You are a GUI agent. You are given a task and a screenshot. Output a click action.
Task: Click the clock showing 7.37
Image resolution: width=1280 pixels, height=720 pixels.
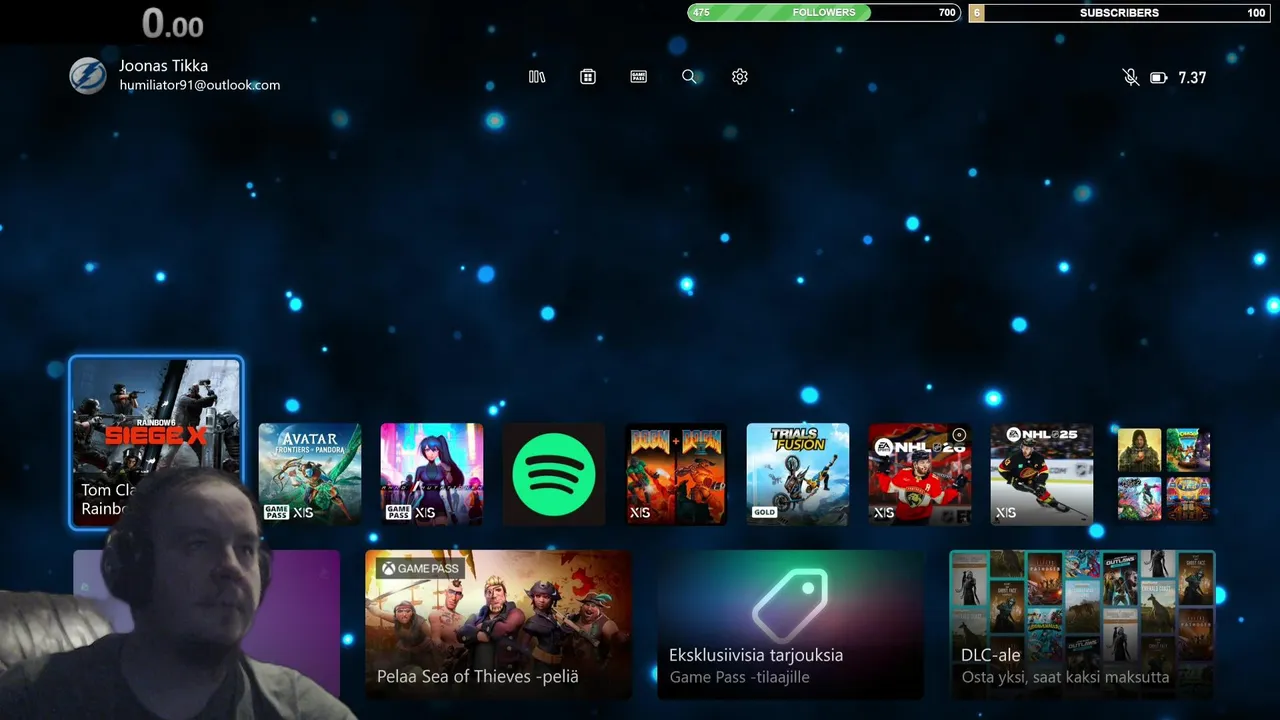click(1192, 78)
